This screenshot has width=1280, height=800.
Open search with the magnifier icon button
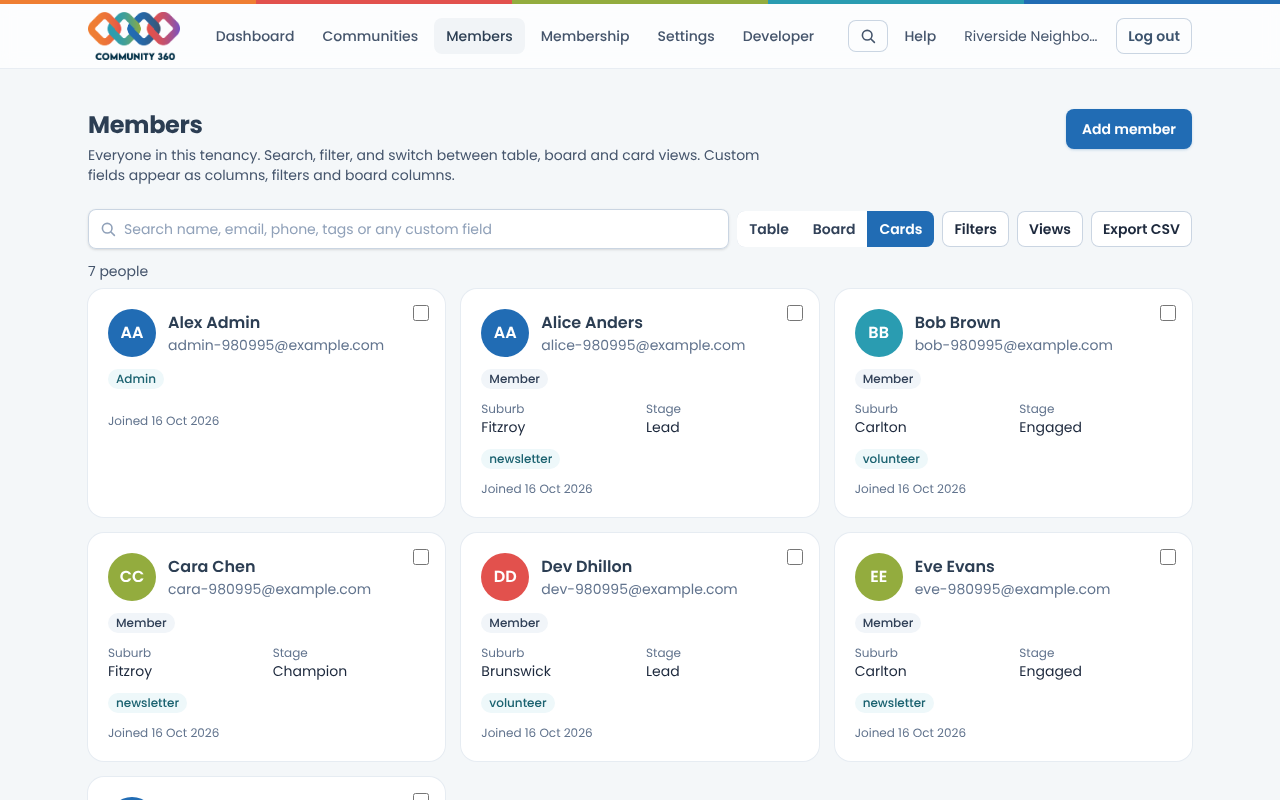tap(868, 36)
